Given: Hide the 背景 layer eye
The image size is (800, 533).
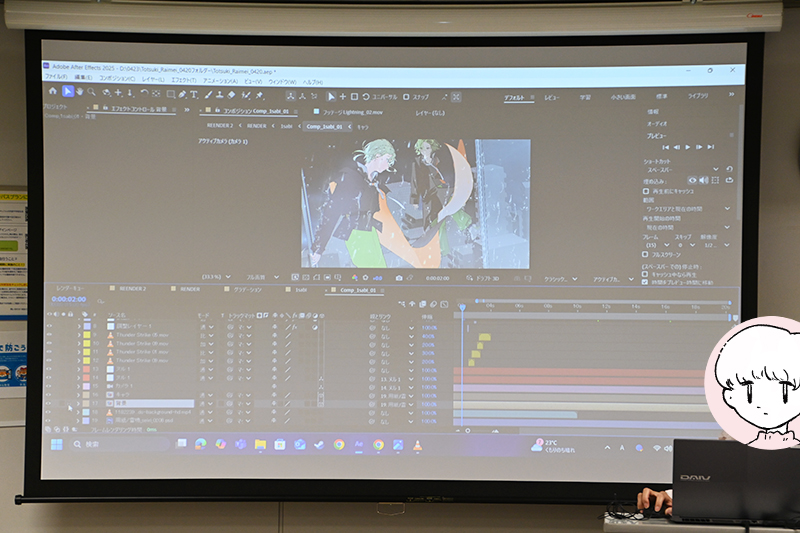Looking at the screenshot, I should coord(49,403).
